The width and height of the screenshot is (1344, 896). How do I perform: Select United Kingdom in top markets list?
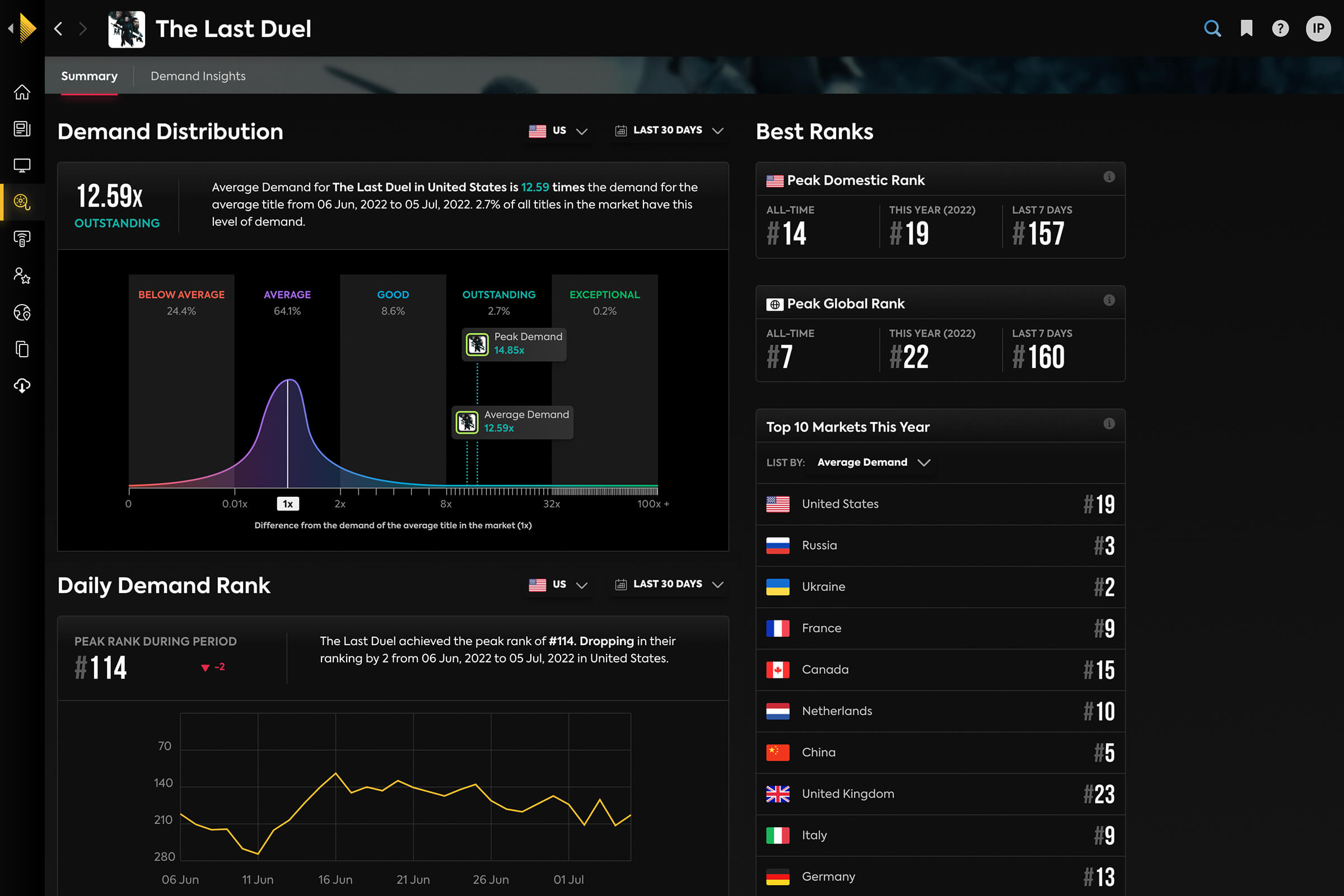pyautogui.click(x=941, y=794)
